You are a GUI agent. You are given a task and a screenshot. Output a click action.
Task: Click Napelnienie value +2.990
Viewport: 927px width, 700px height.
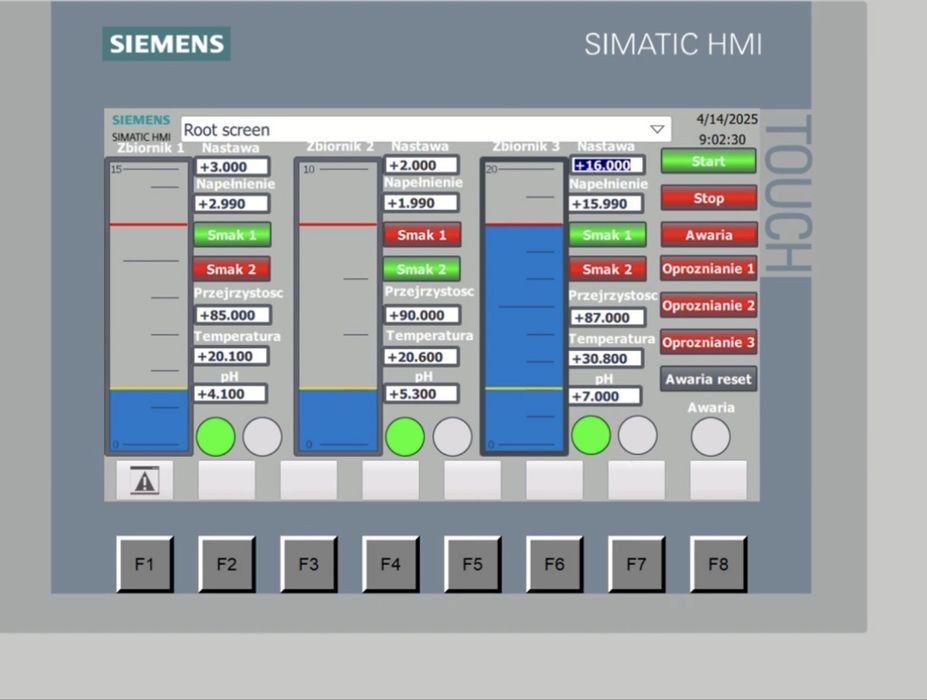point(232,204)
